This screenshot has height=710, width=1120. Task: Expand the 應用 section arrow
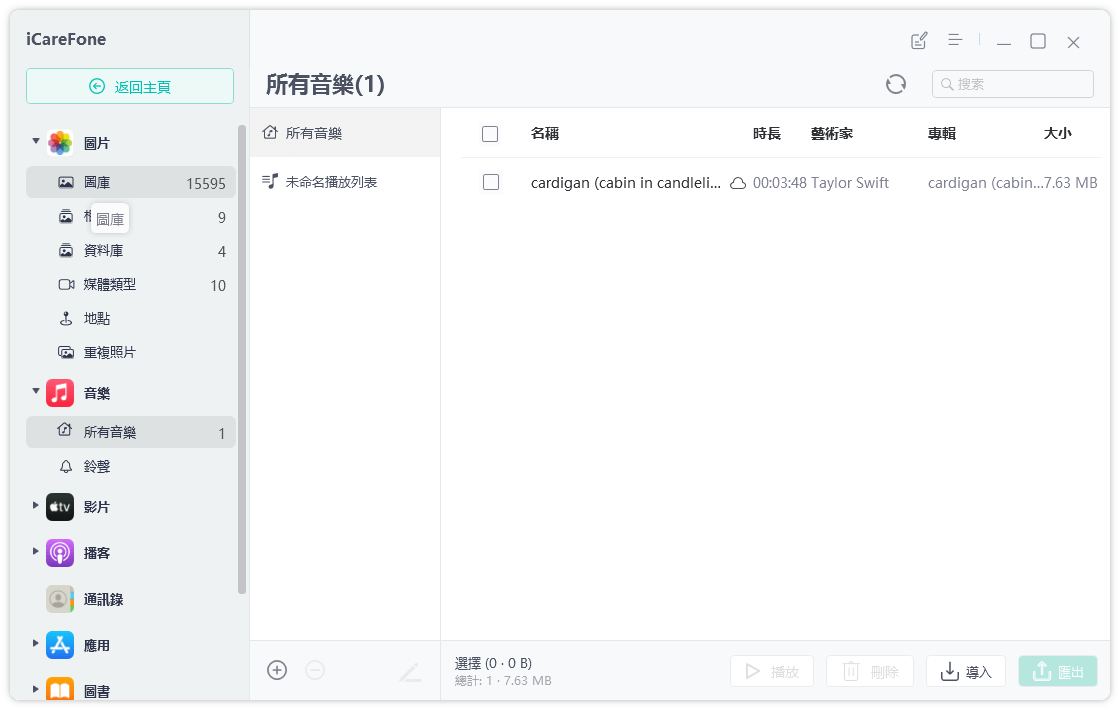(x=36, y=644)
